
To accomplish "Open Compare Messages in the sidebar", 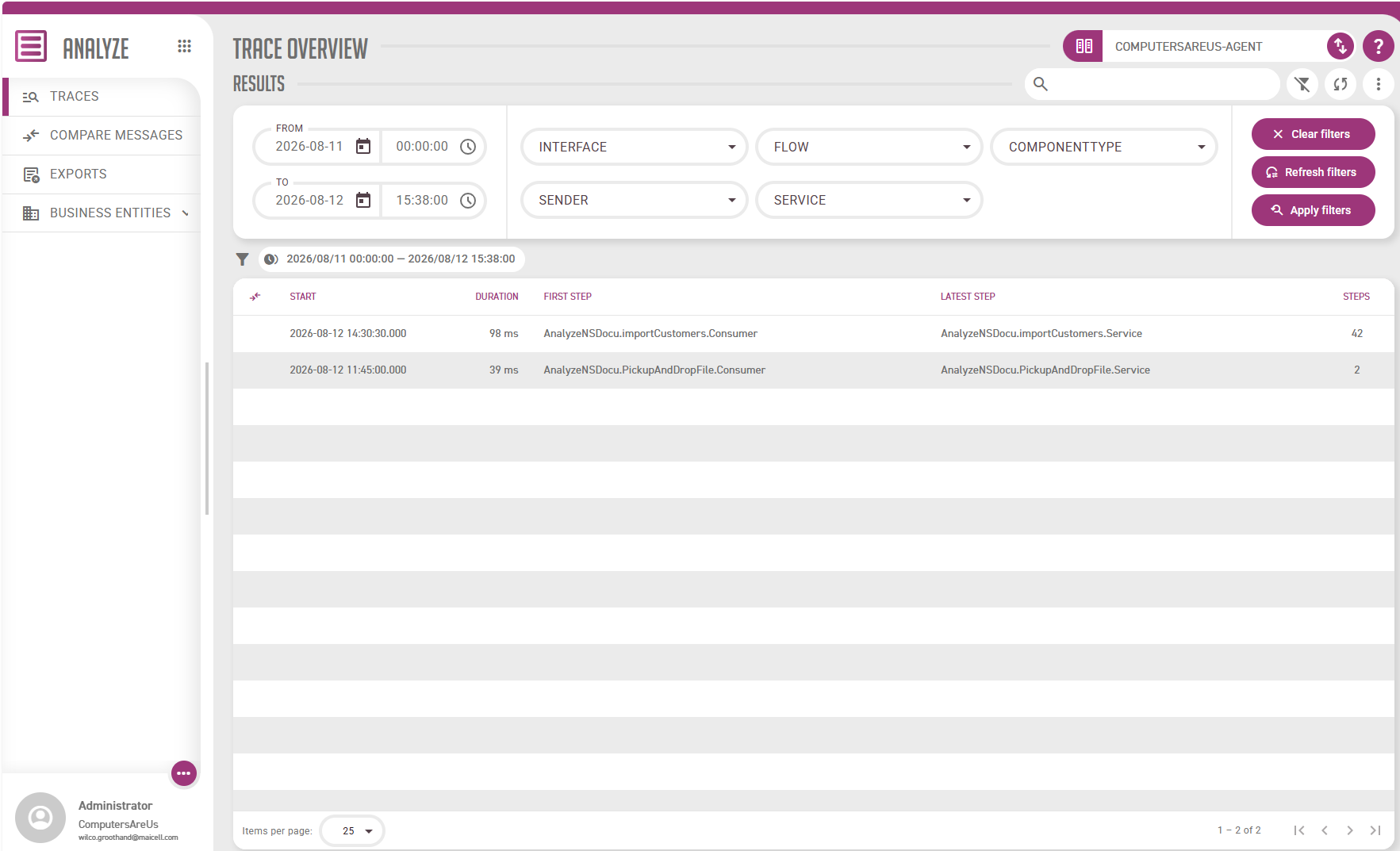I will [102, 136].
